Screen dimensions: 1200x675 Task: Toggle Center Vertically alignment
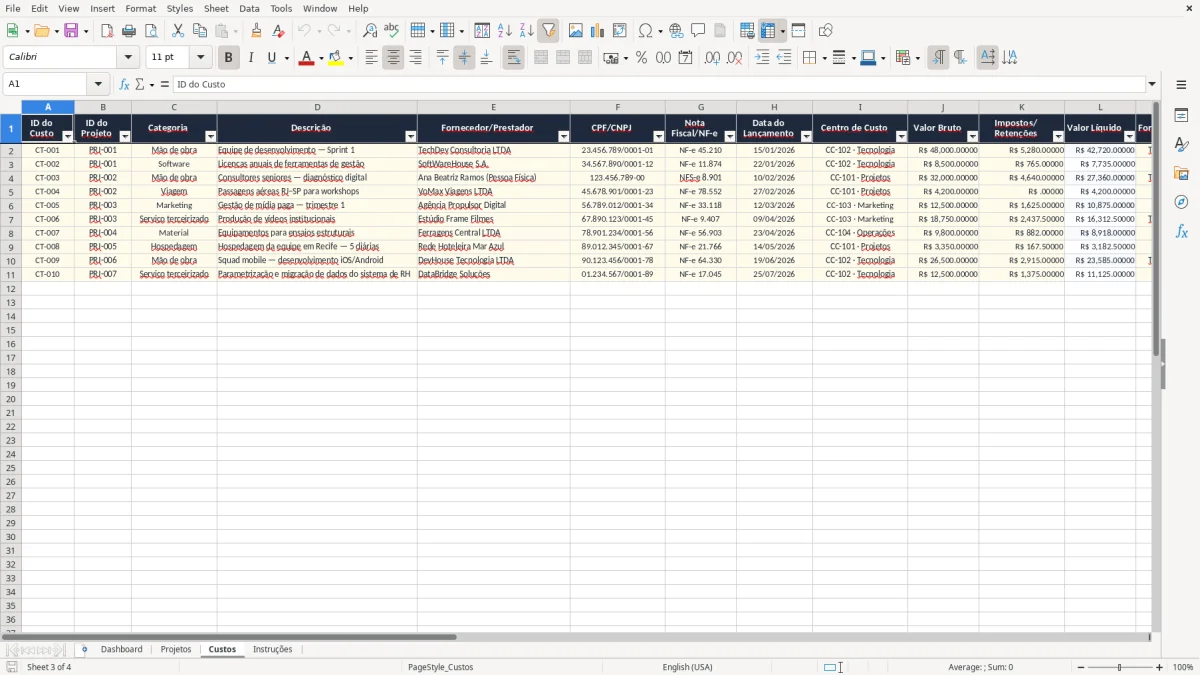click(464, 58)
